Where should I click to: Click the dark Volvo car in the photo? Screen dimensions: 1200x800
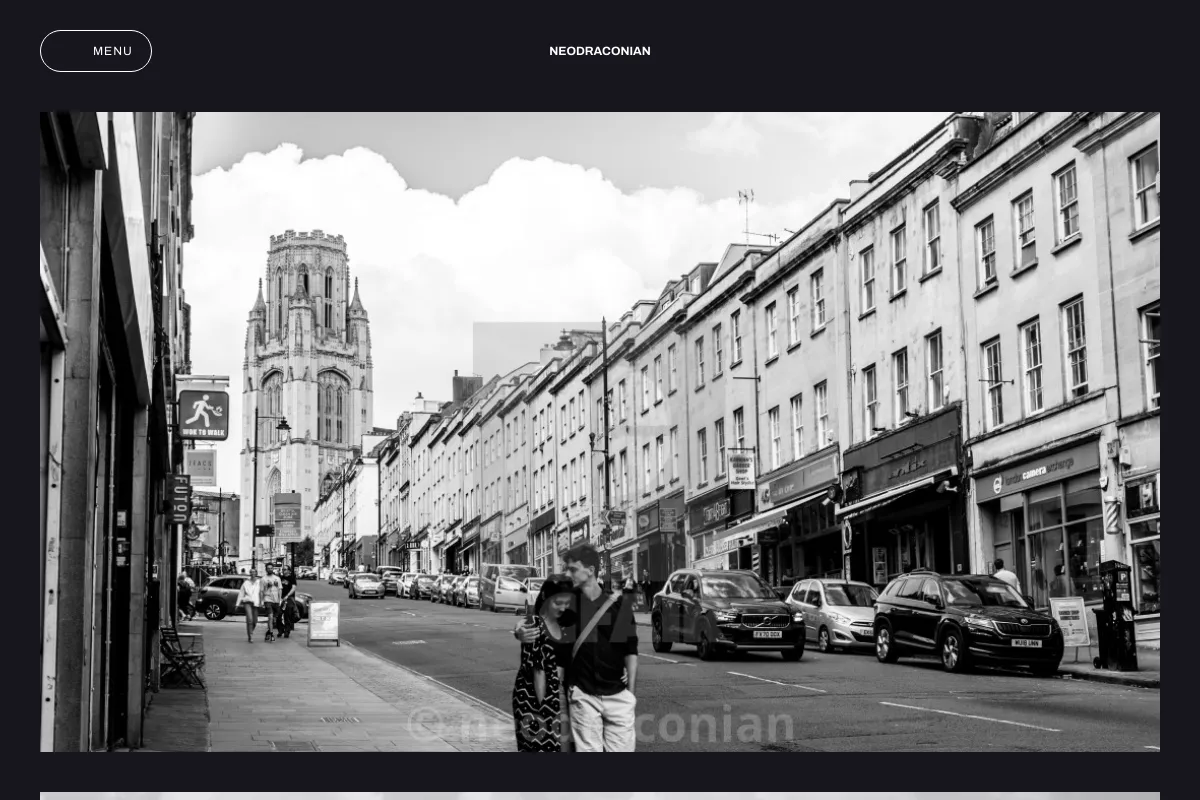pos(728,613)
